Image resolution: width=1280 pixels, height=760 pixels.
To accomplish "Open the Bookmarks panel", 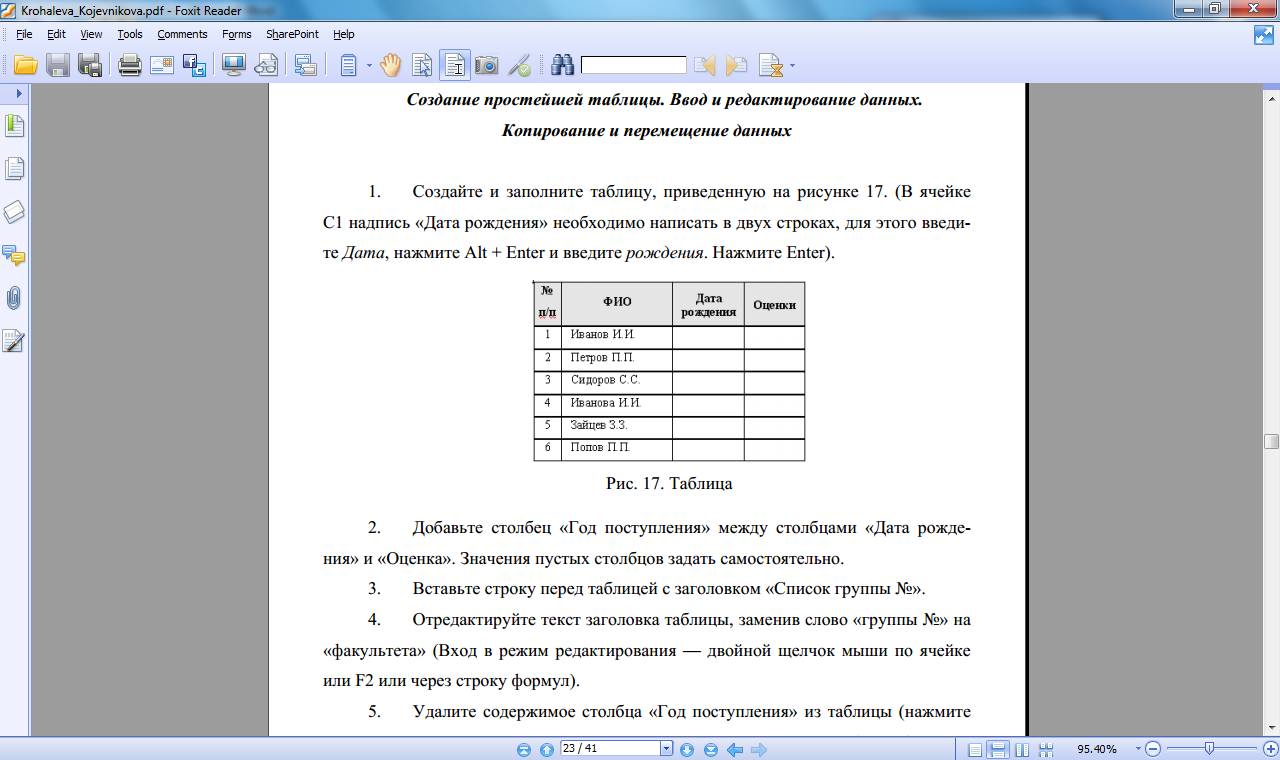I will coord(14,126).
